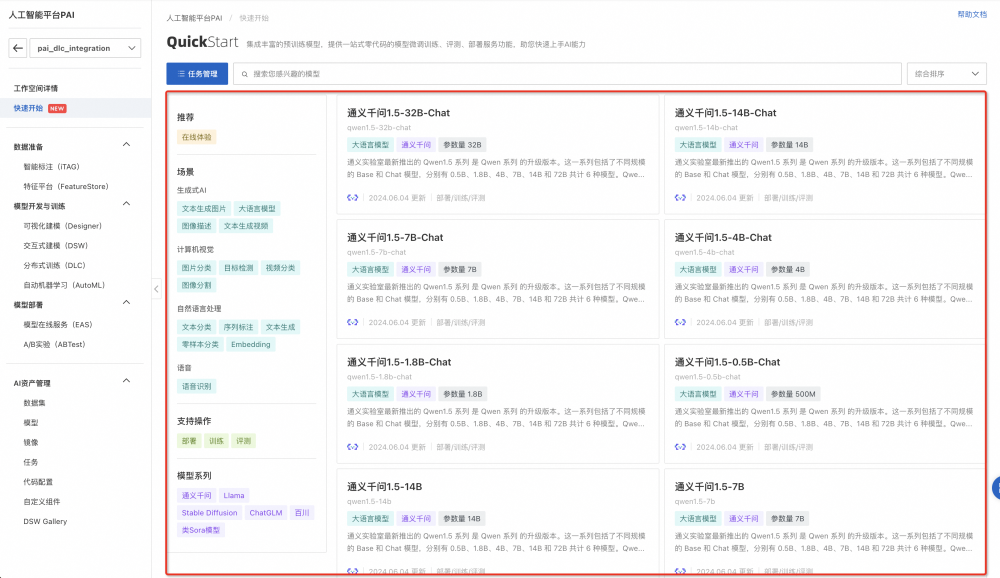The image size is (1000, 578).
Task: Open 代码配置 in sidebar
Action: 38,482
